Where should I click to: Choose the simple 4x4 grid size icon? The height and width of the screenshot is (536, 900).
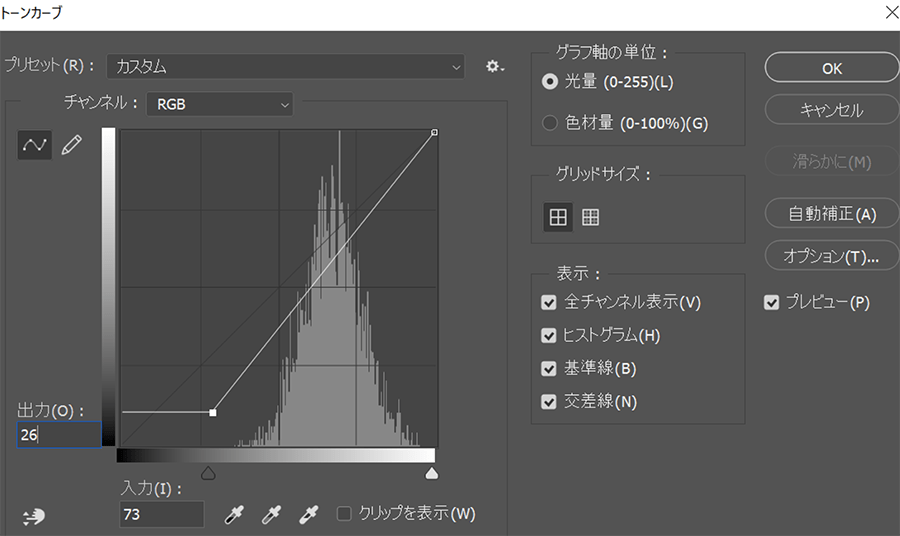pyautogui.click(x=558, y=217)
